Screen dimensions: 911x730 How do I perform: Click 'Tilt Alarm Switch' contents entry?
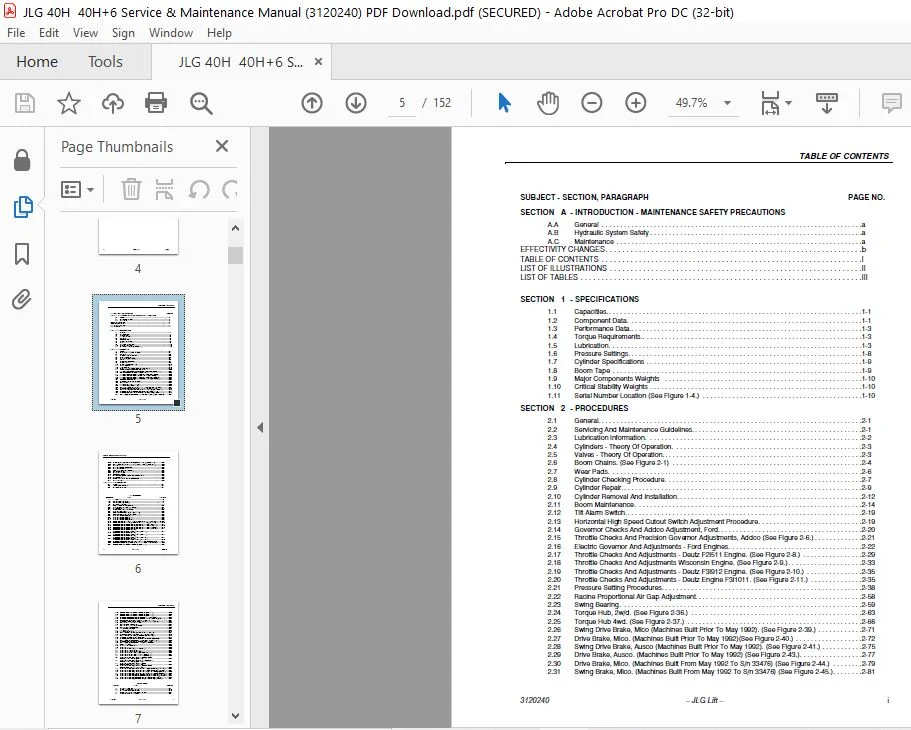pyautogui.click(x=600, y=513)
